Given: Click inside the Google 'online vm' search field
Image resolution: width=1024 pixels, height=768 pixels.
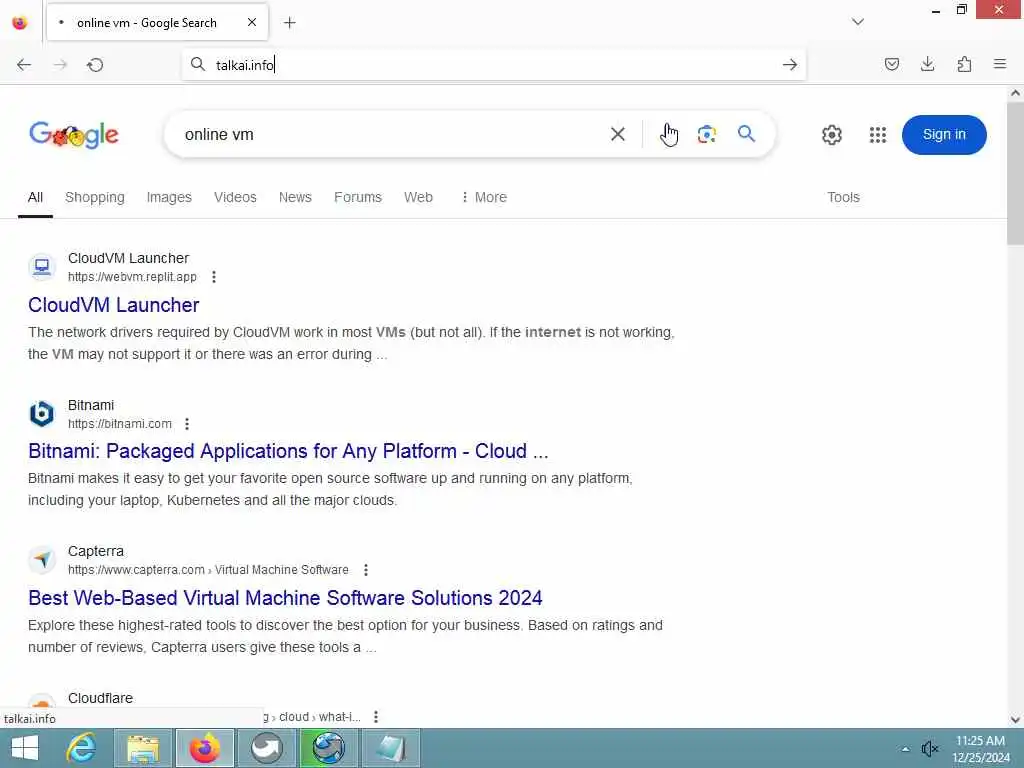Looking at the screenshot, I should point(392,135).
